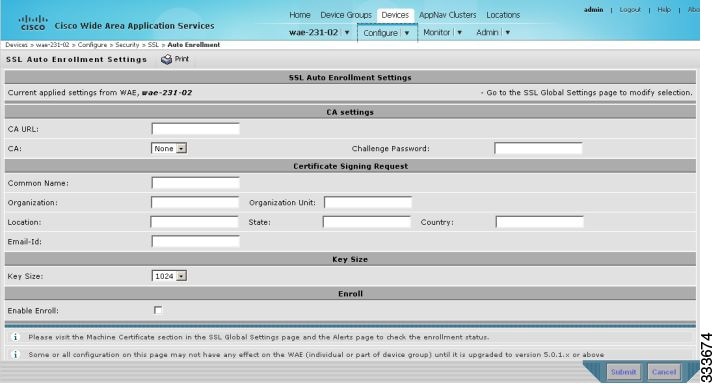The width and height of the screenshot is (716, 384).
Task: Select the Devices tab
Action: tap(395, 15)
